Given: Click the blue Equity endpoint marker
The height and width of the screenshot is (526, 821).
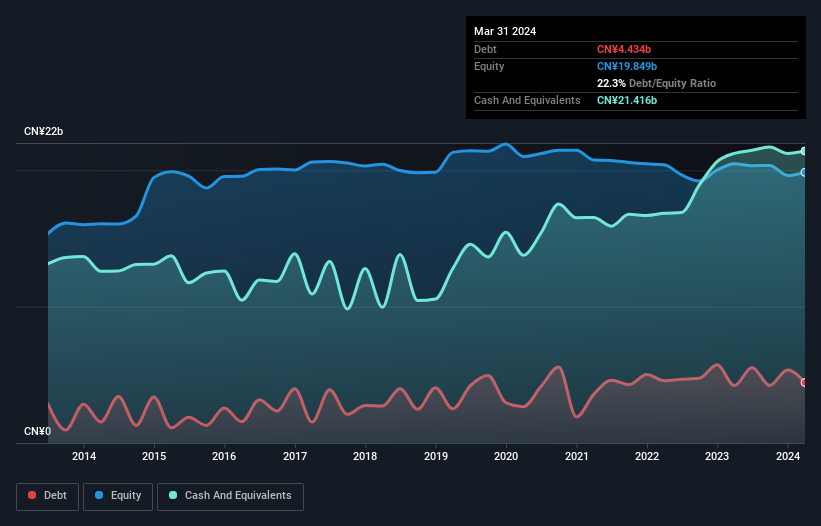Looking at the screenshot, I should point(804,172).
